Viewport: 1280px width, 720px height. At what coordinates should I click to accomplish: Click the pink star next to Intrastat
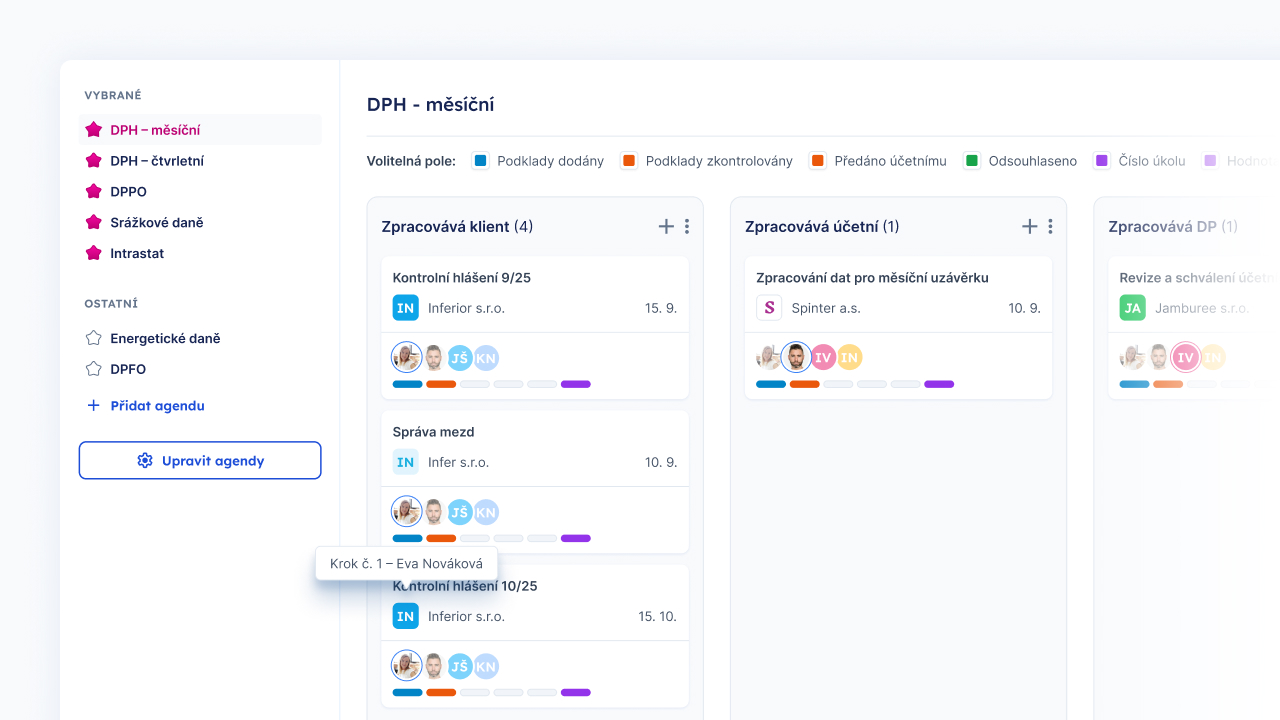tap(94, 253)
